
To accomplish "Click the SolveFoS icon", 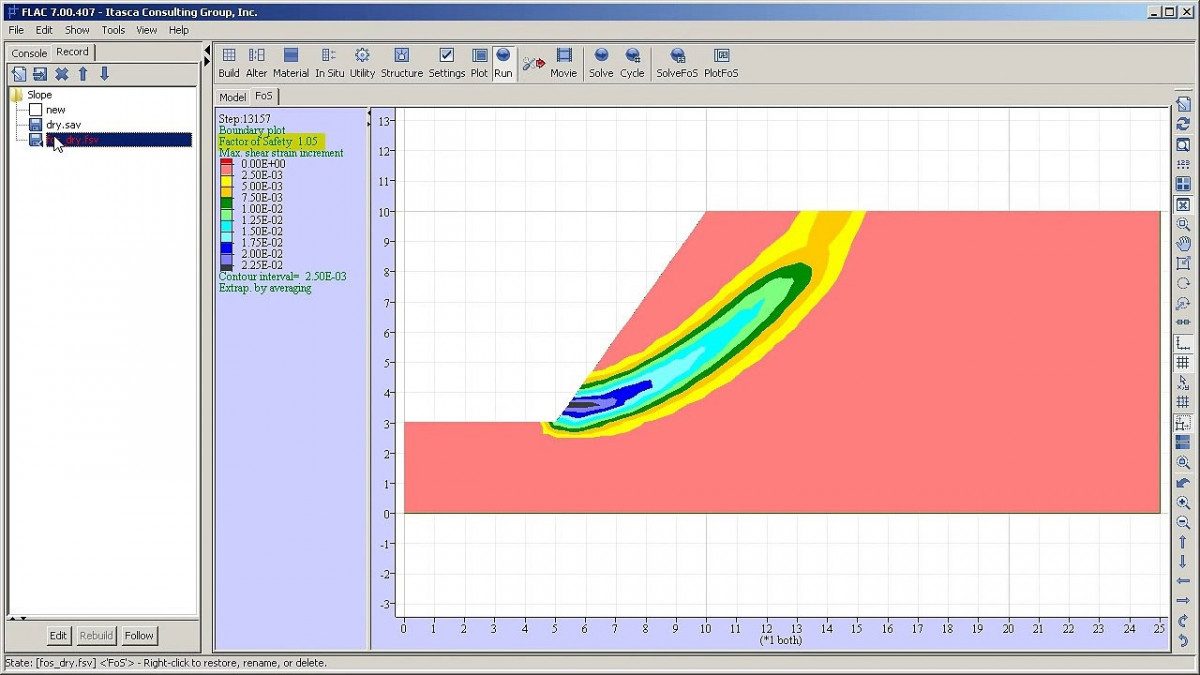I will tap(677, 62).
